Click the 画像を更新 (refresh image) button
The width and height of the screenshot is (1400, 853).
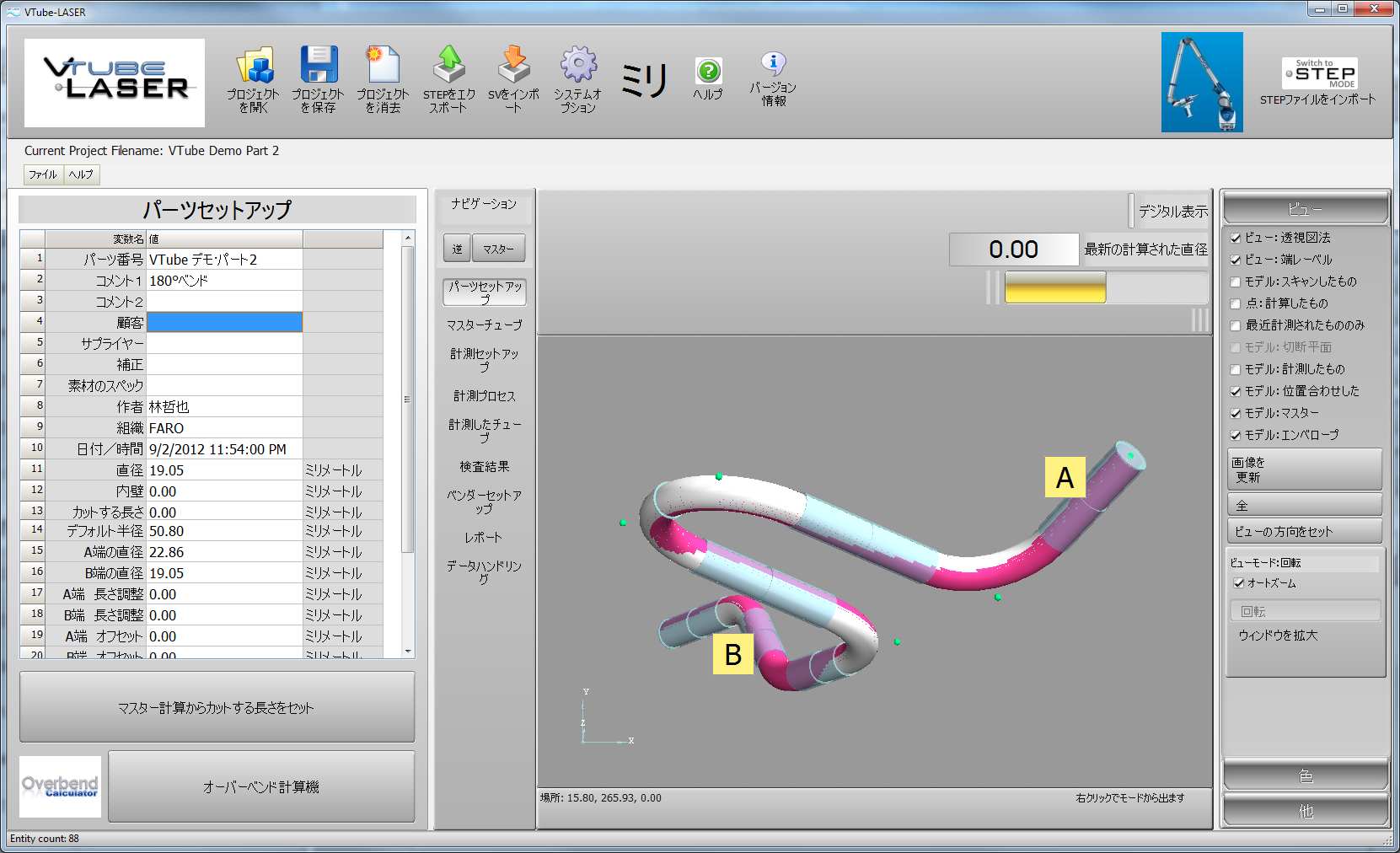click(1304, 469)
